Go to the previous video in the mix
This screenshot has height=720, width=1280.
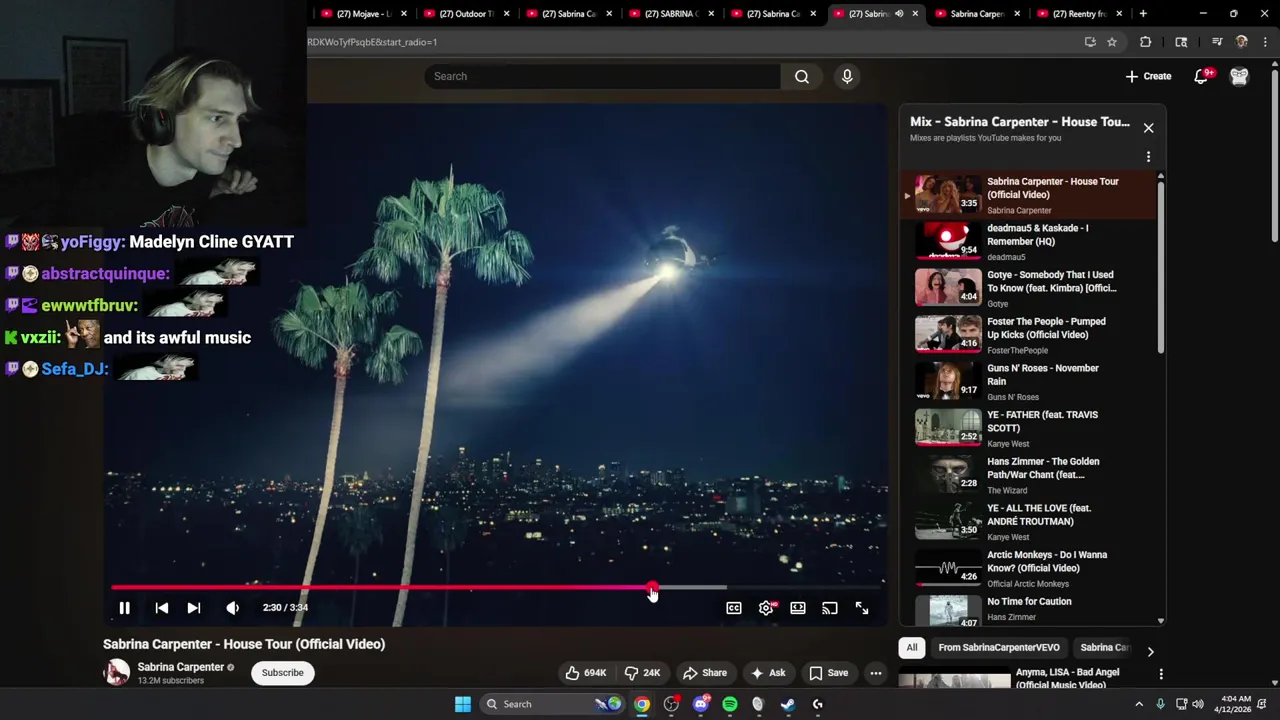[161, 608]
